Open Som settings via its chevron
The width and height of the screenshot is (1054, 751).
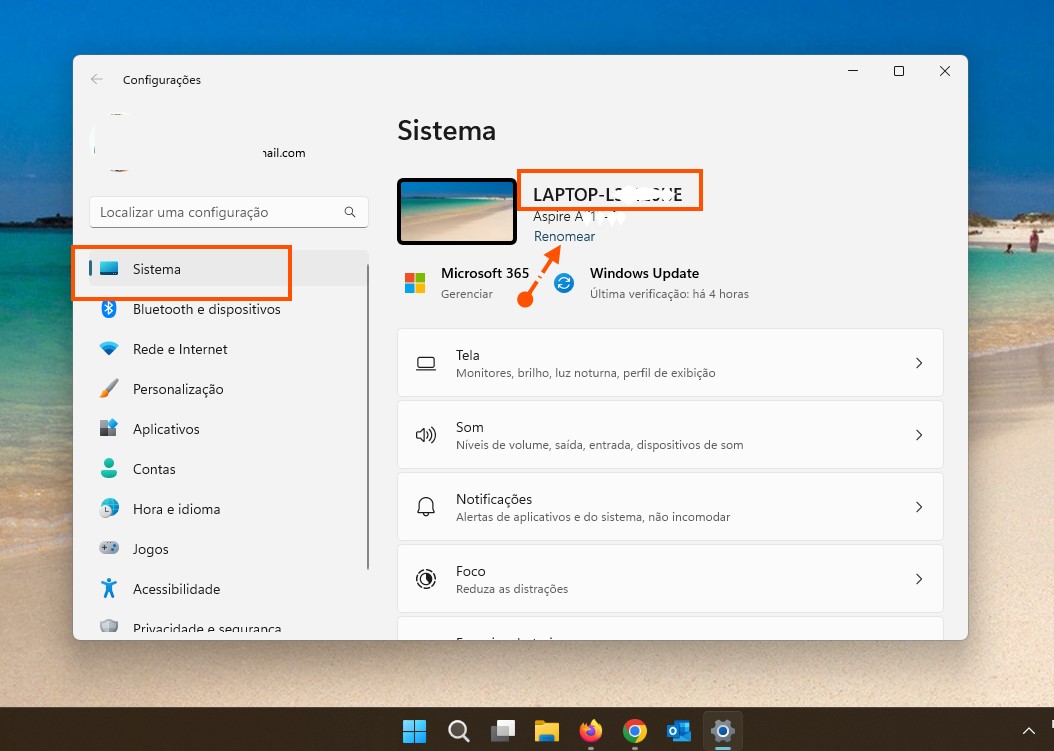coord(919,435)
